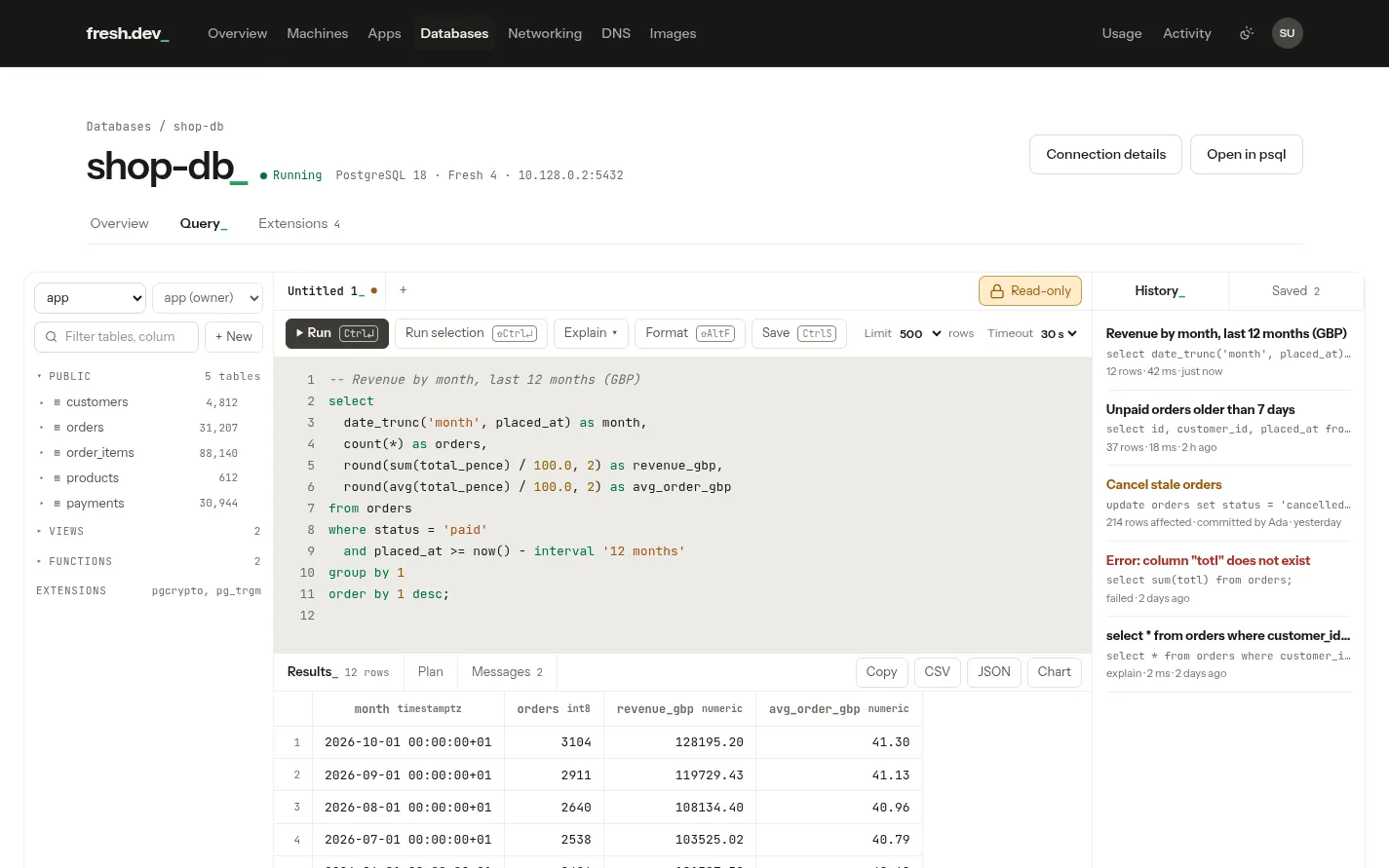Image resolution: width=1389 pixels, height=868 pixels.
Task: Open the Messages results tab
Action: point(507,672)
